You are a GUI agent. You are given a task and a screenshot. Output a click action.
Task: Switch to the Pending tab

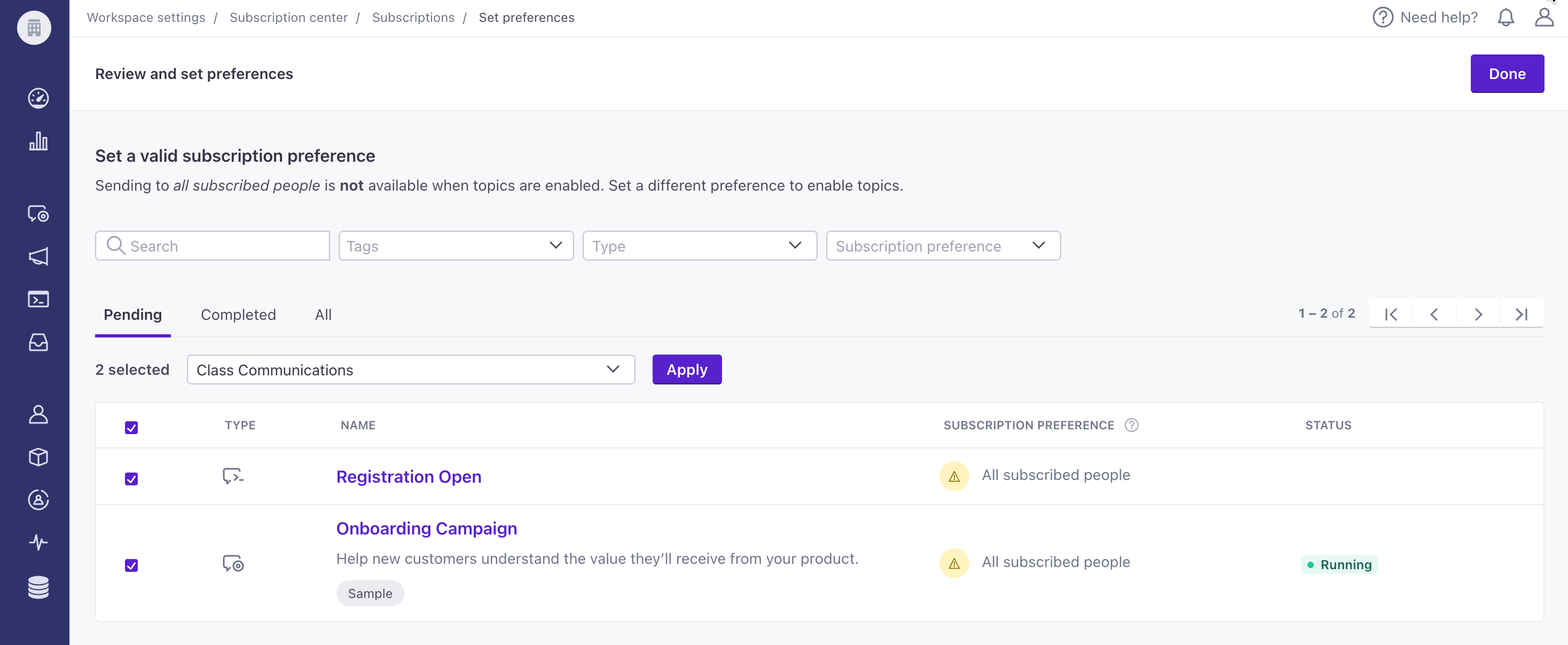(x=132, y=314)
